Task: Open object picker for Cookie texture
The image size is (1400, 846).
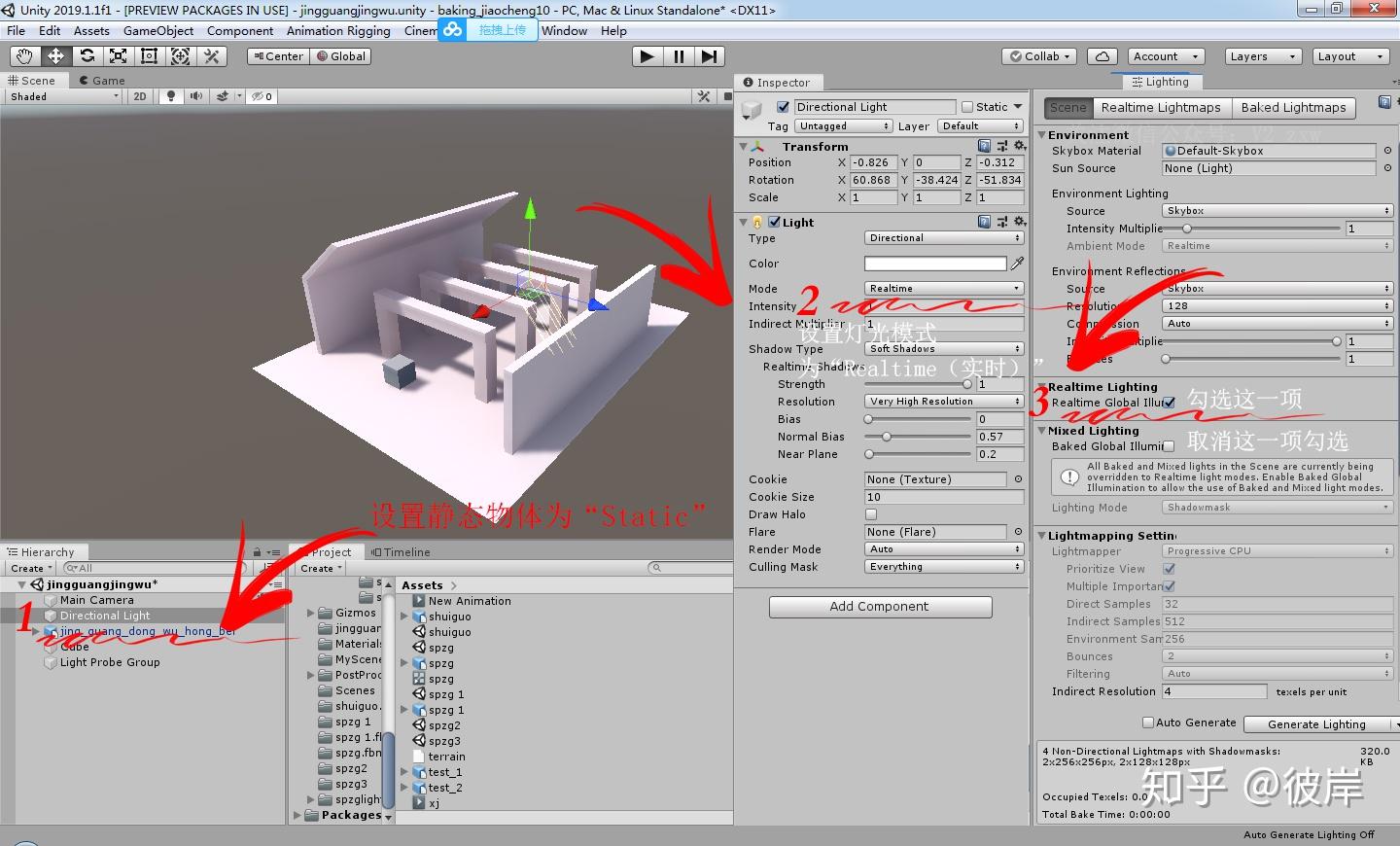Action: click(1018, 479)
